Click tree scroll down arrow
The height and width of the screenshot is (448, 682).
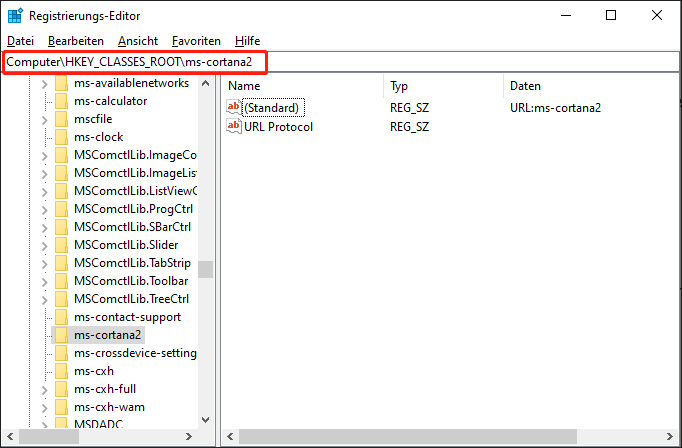click(206, 420)
